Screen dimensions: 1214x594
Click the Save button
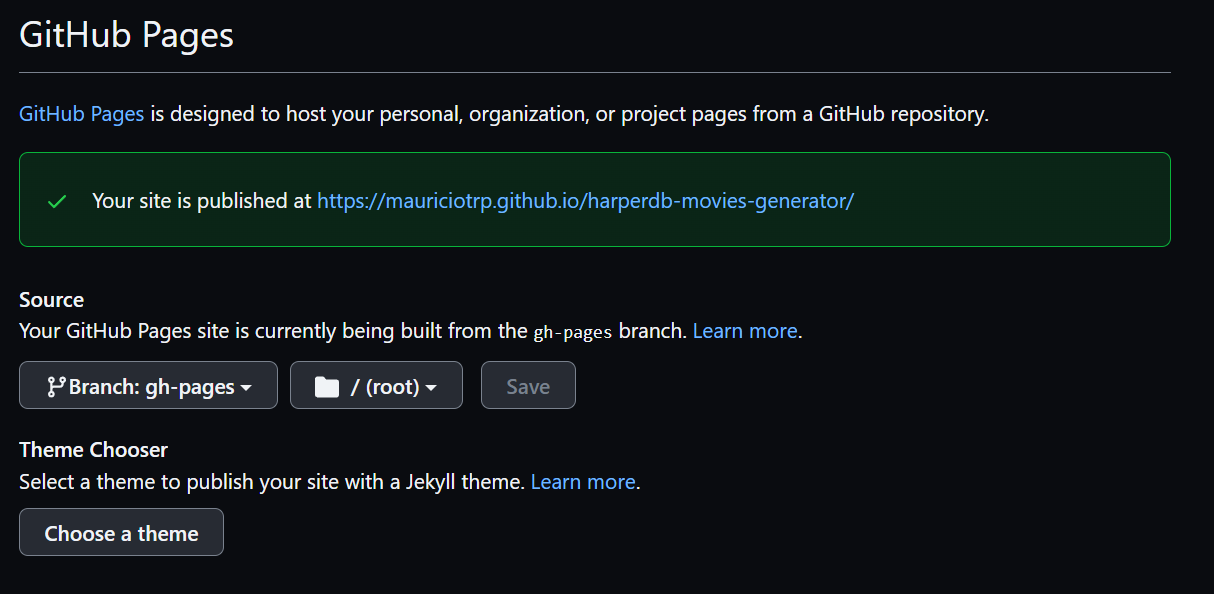(x=528, y=385)
